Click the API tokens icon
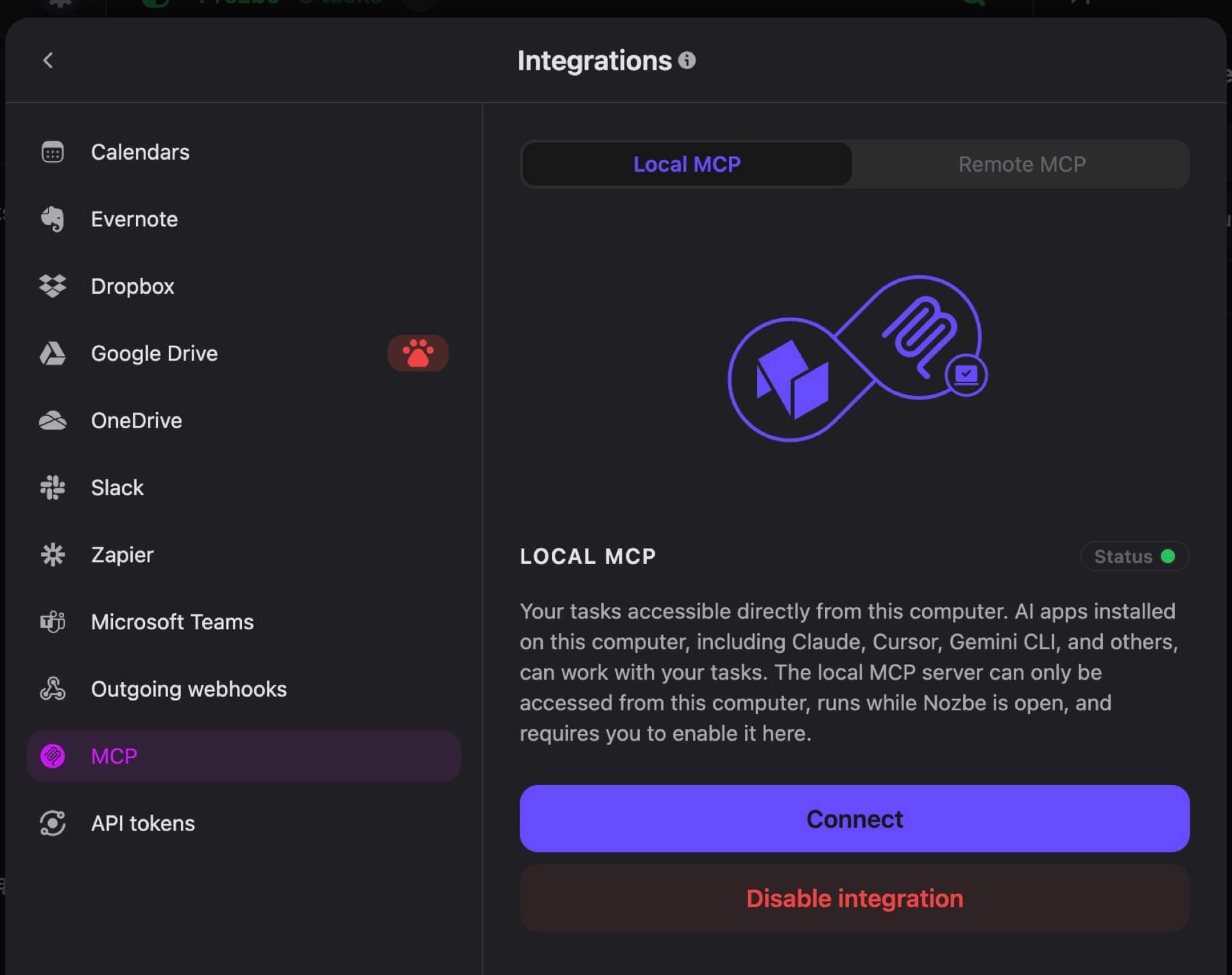Viewport: 1232px width, 975px height. point(53,824)
